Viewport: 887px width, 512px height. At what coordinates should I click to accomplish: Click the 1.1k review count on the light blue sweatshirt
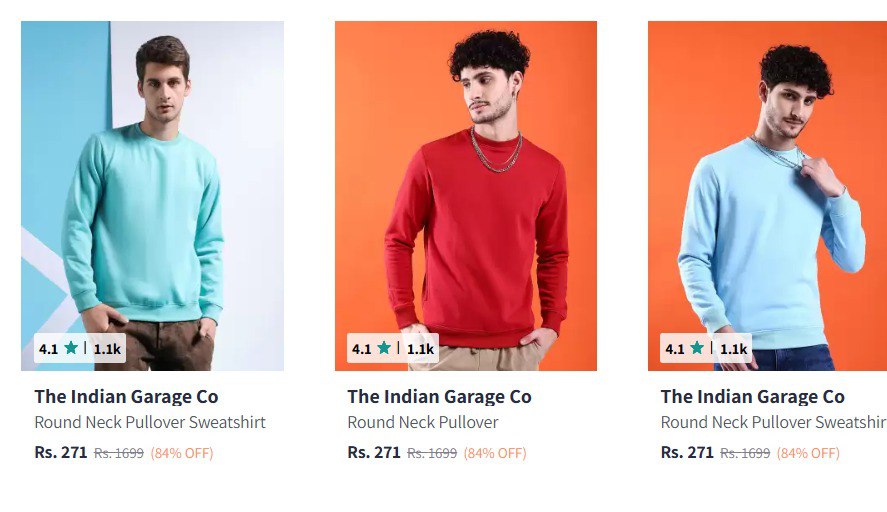734,349
